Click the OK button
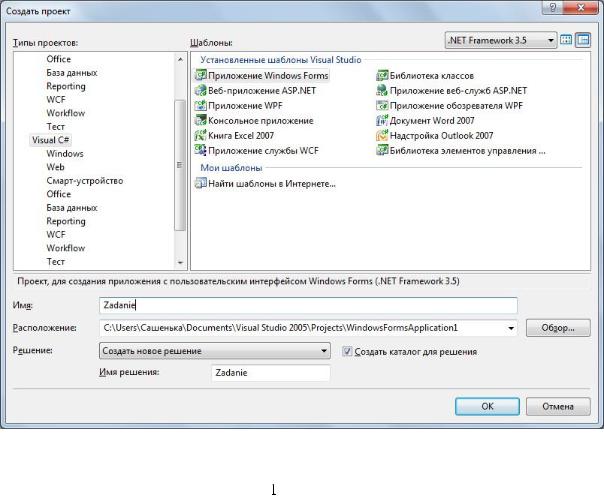The image size is (604, 499). [x=487, y=406]
